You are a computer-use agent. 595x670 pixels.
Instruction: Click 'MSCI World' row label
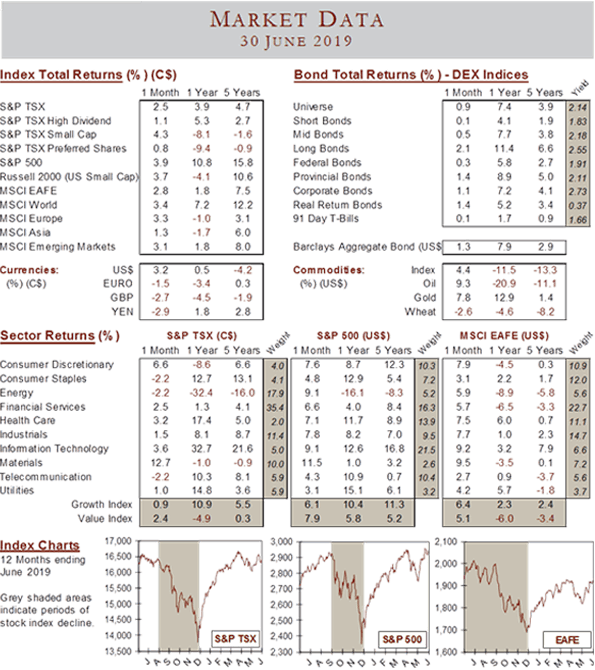(29, 205)
